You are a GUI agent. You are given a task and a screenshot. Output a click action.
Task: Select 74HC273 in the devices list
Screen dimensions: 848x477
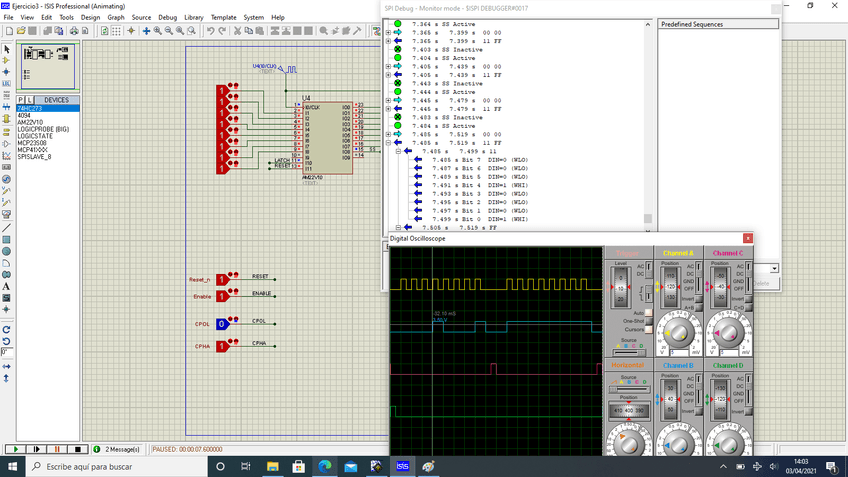(x=30, y=108)
